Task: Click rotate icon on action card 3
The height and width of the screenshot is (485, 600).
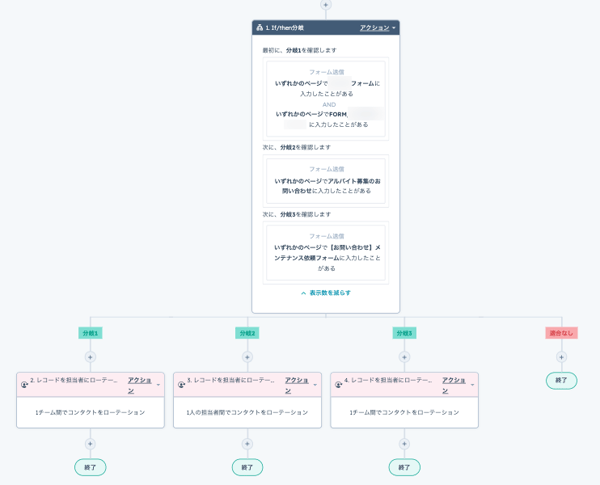Action: tap(182, 385)
